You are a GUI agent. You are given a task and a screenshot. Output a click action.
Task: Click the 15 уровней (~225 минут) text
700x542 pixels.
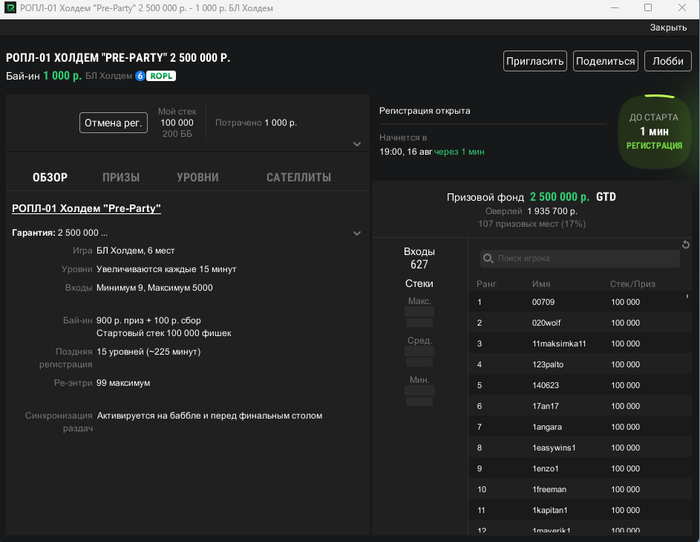click(149, 352)
